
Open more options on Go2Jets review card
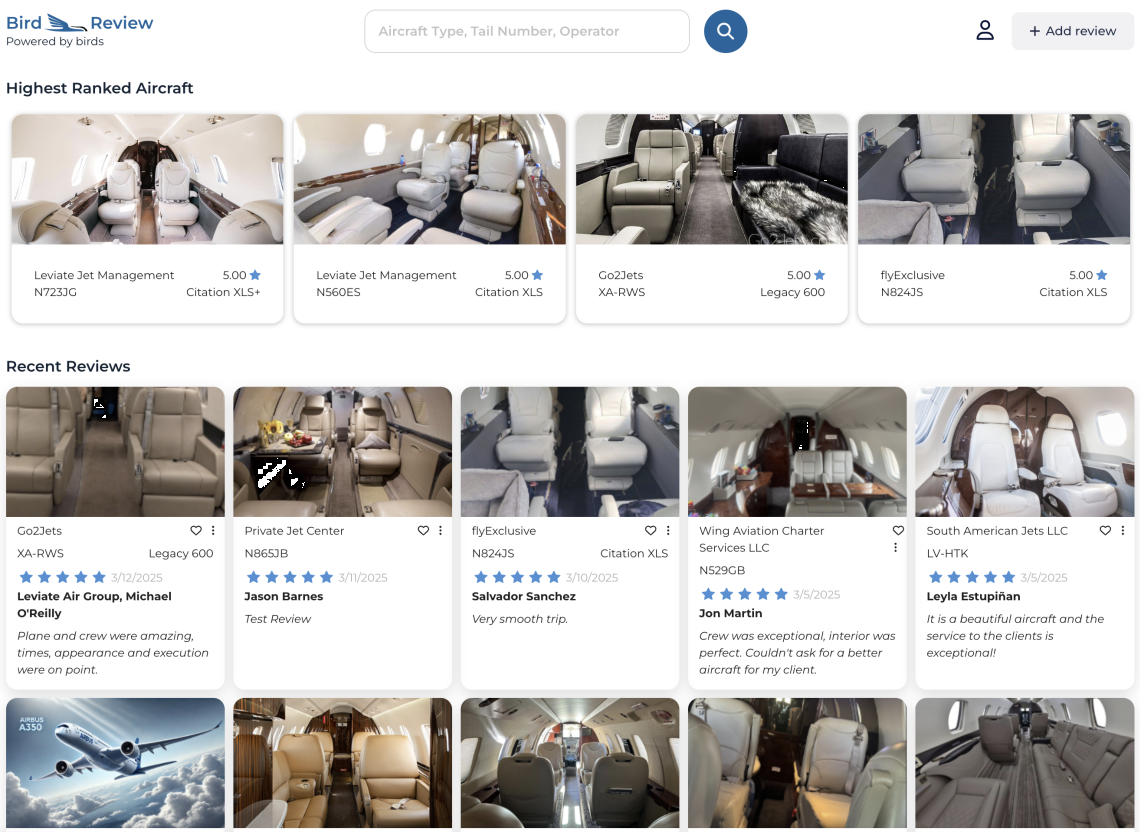pos(213,530)
